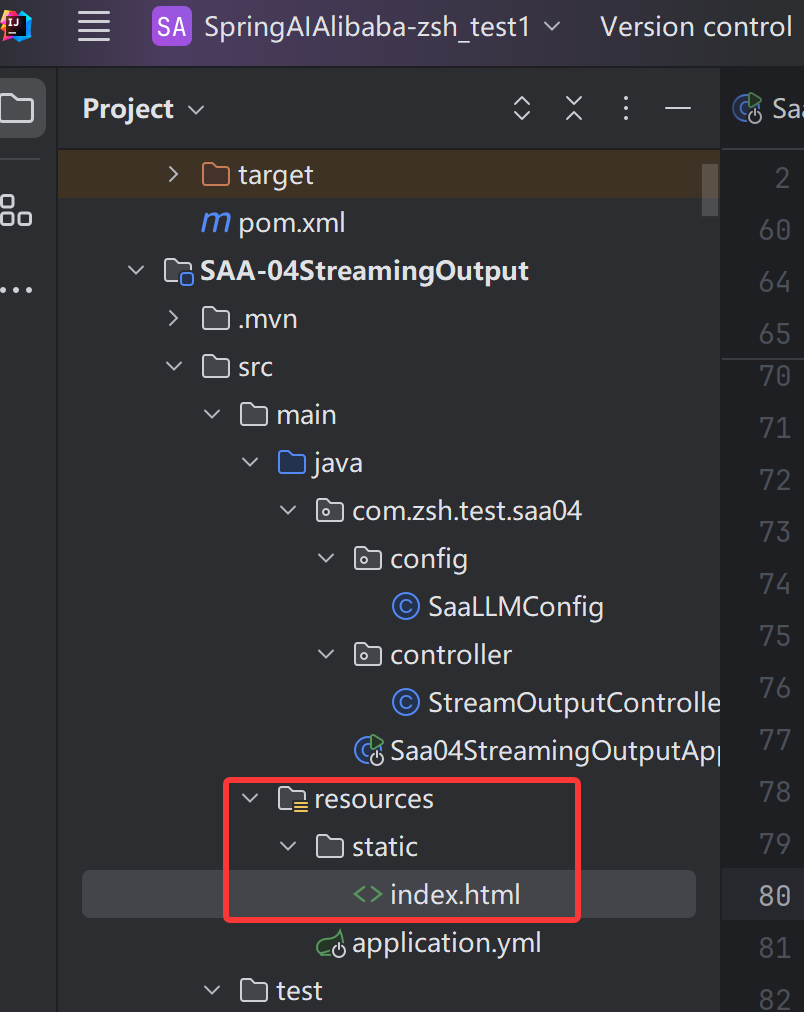Image resolution: width=804 pixels, height=1012 pixels.
Task: Hide the Project panel with minimize icon
Action: [x=678, y=108]
